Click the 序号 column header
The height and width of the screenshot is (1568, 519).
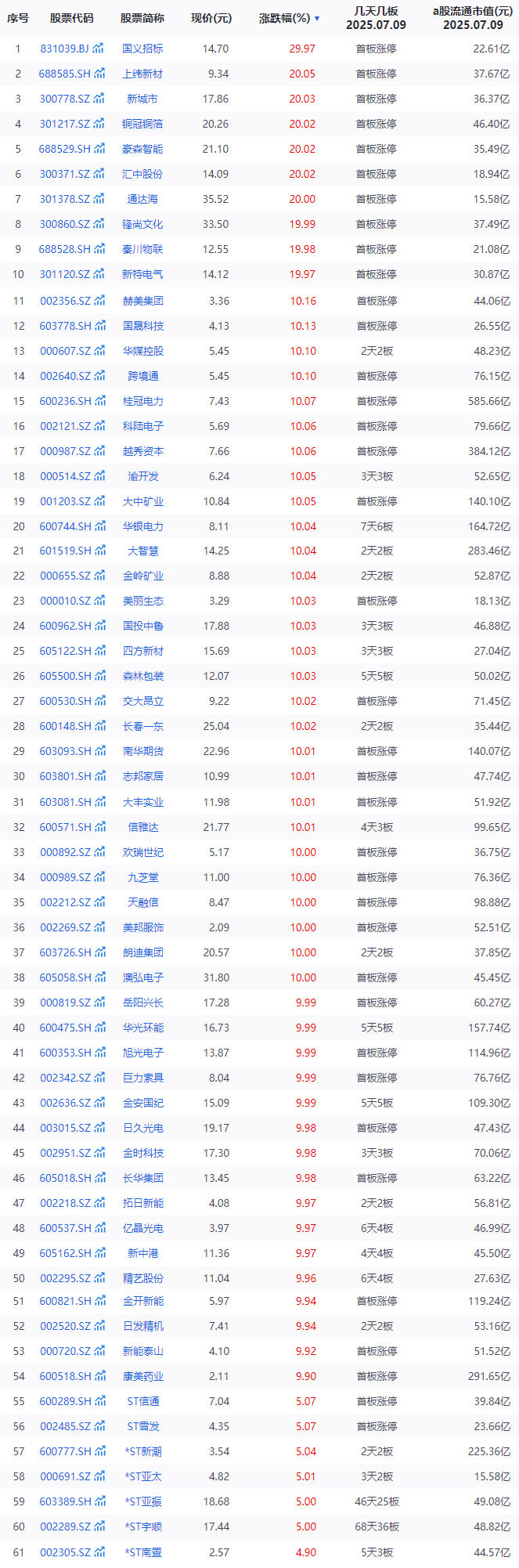(x=18, y=18)
